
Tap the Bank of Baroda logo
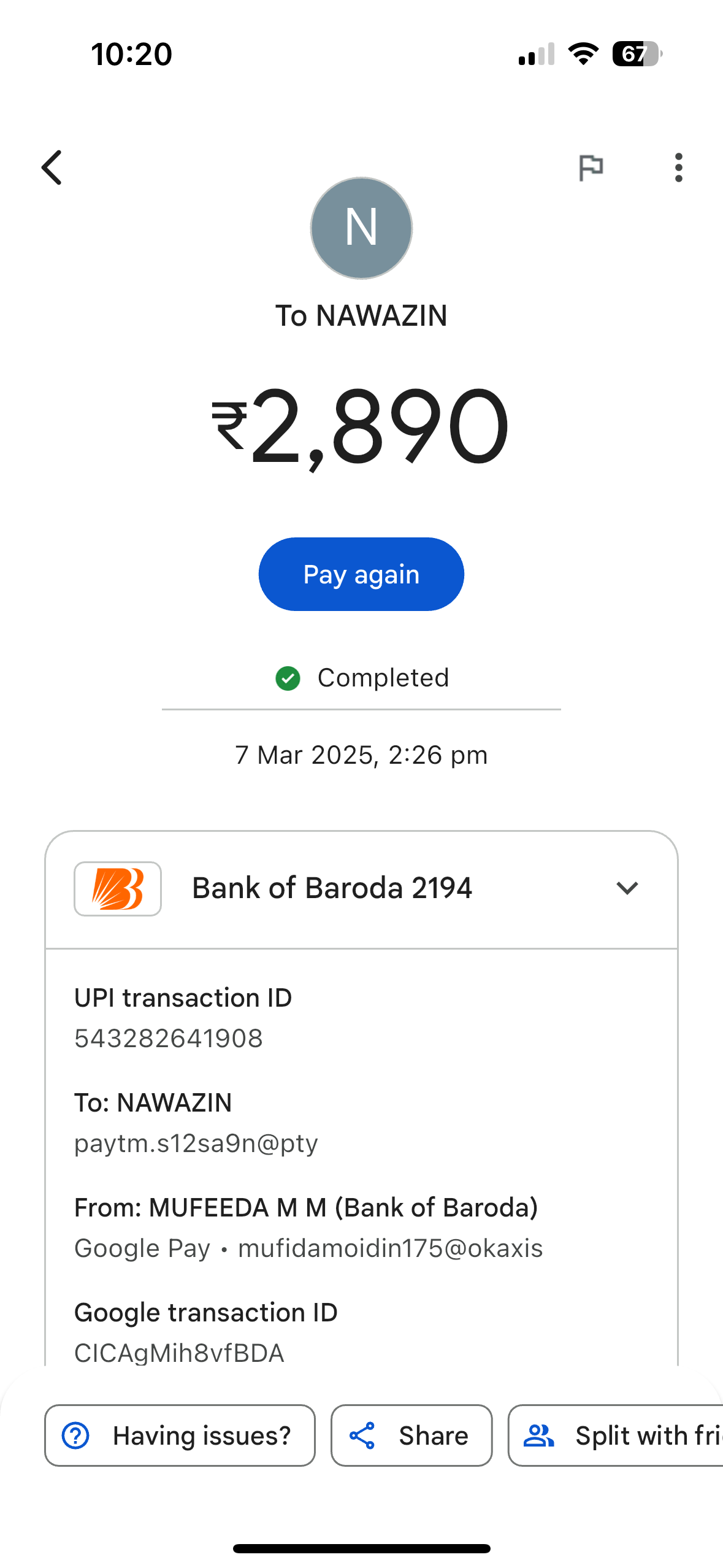pos(118,889)
